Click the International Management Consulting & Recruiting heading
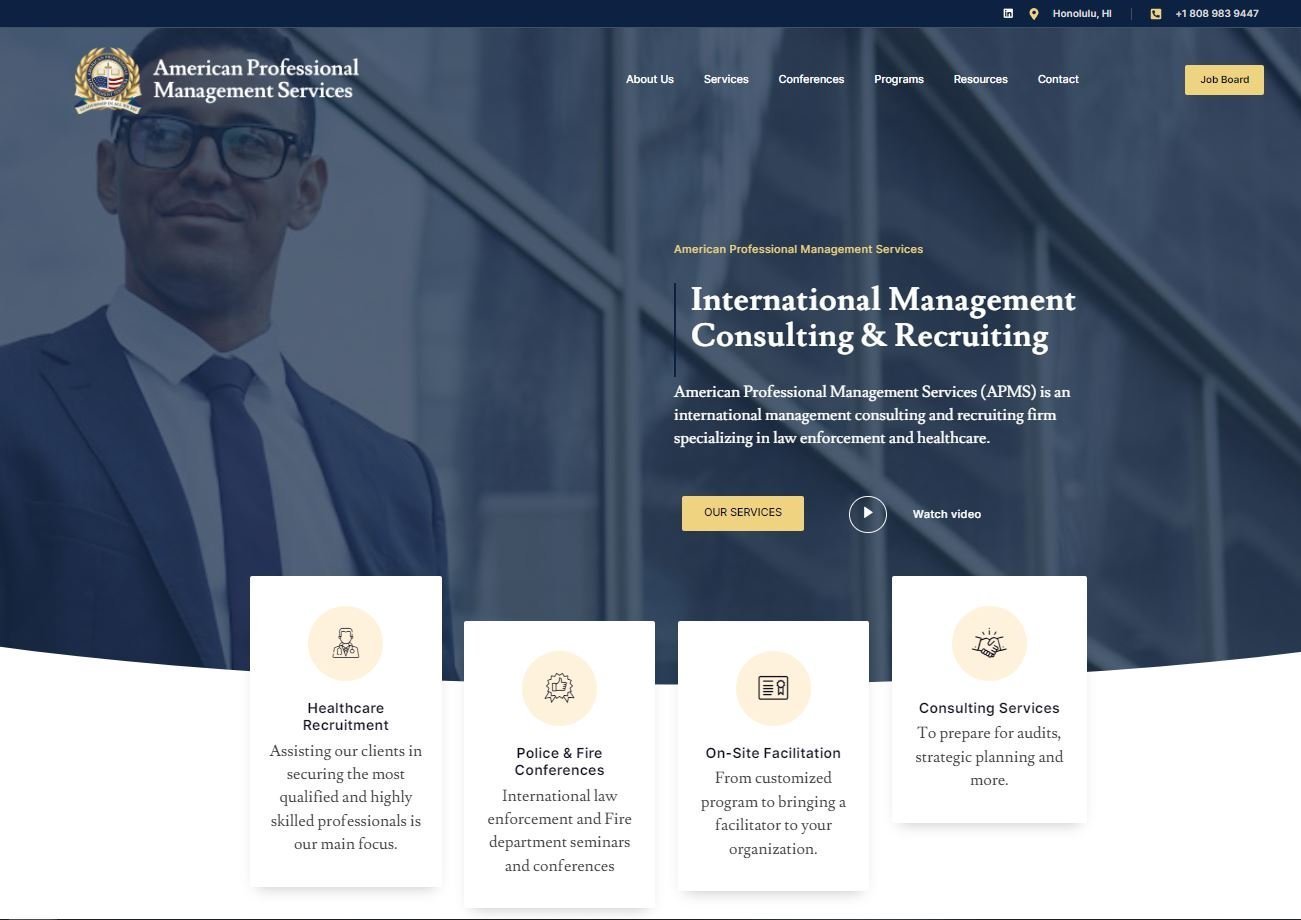Screen dimensions: 1301x920 coord(883,317)
